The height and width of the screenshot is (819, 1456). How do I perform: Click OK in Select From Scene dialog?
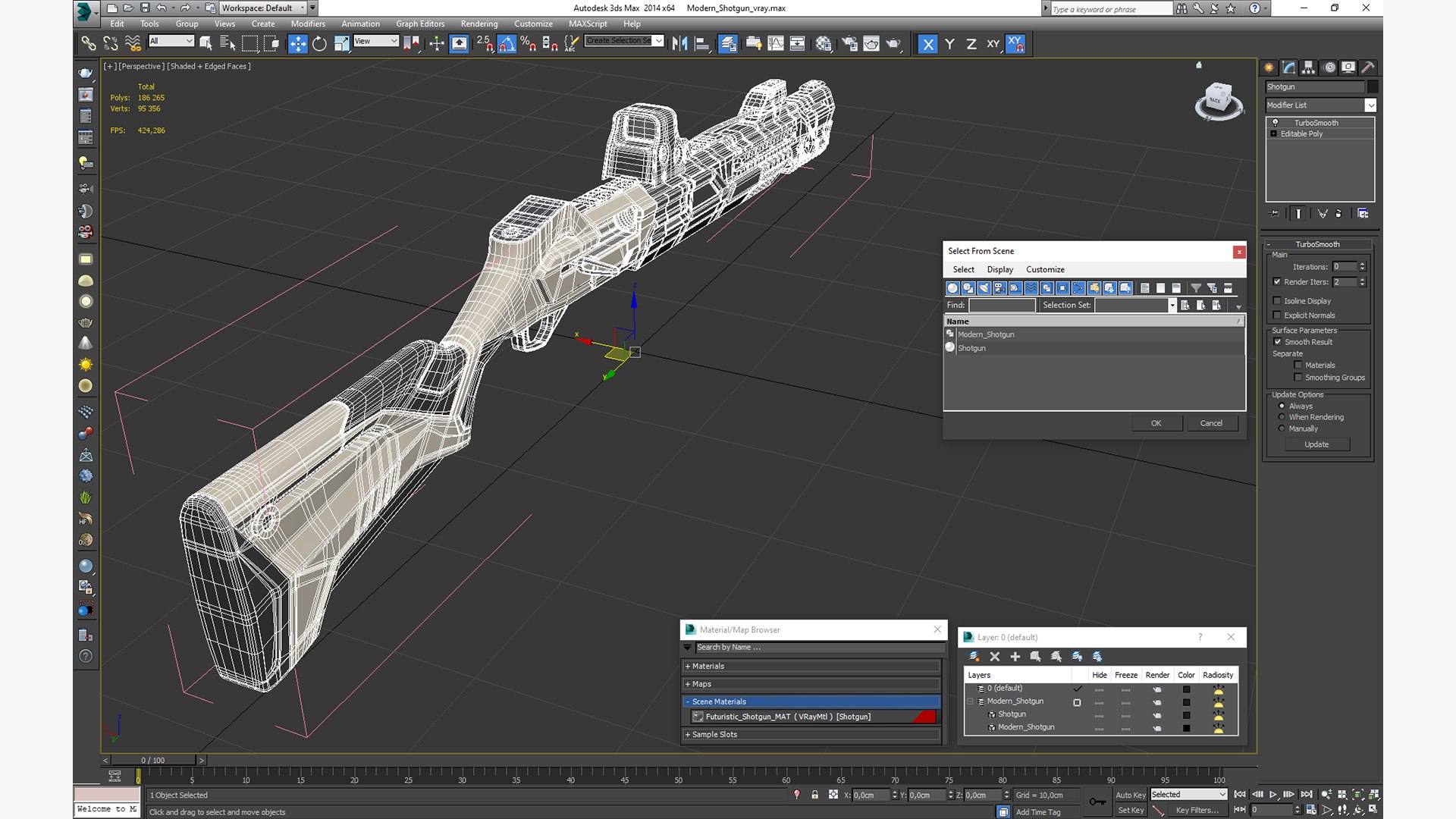[x=1156, y=424]
